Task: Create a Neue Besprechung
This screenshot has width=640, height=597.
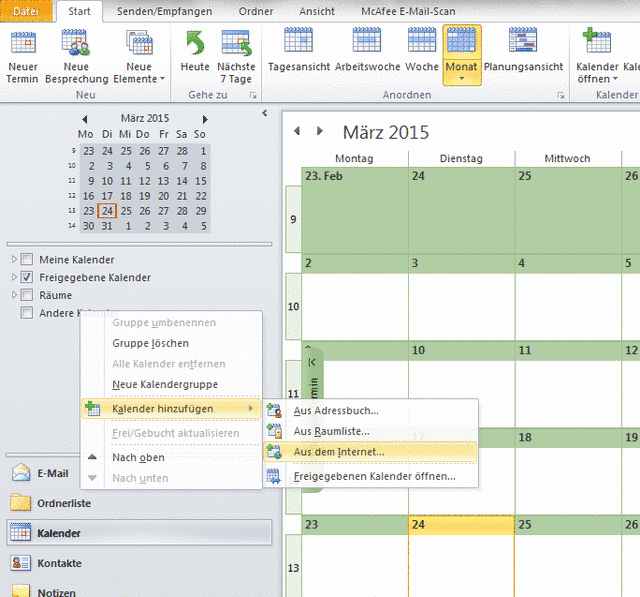Action: [76, 44]
